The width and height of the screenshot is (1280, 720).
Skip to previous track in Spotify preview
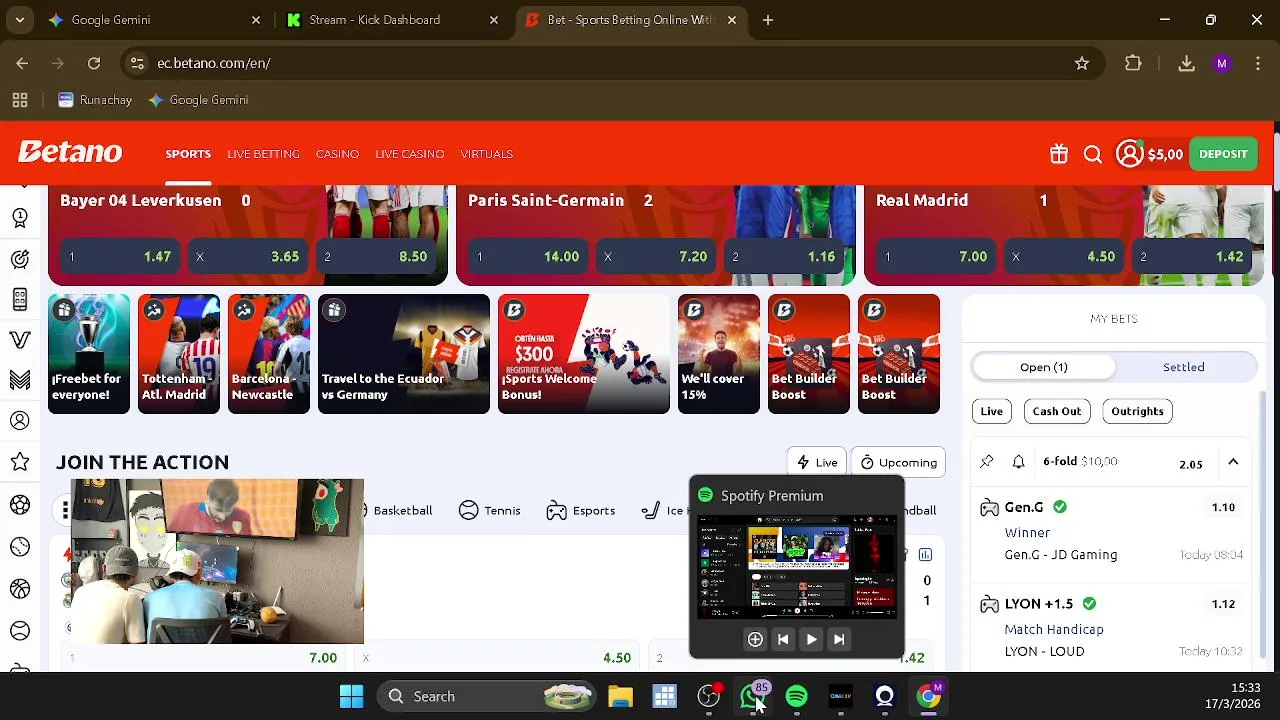pyautogui.click(x=783, y=639)
